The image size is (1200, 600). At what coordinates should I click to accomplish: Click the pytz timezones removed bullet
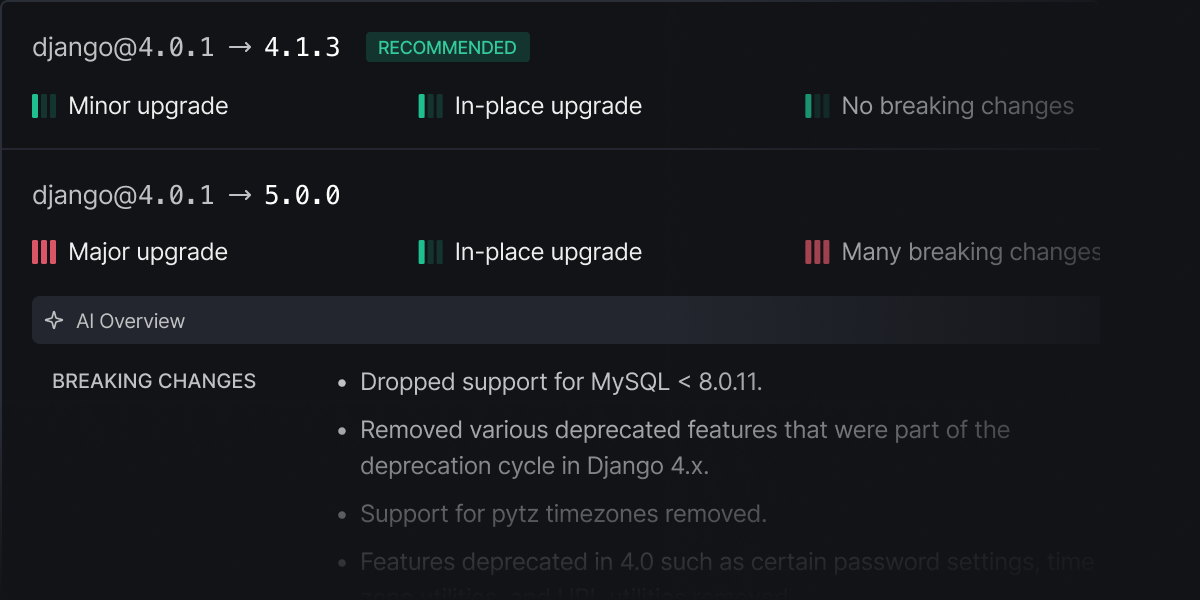563,514
